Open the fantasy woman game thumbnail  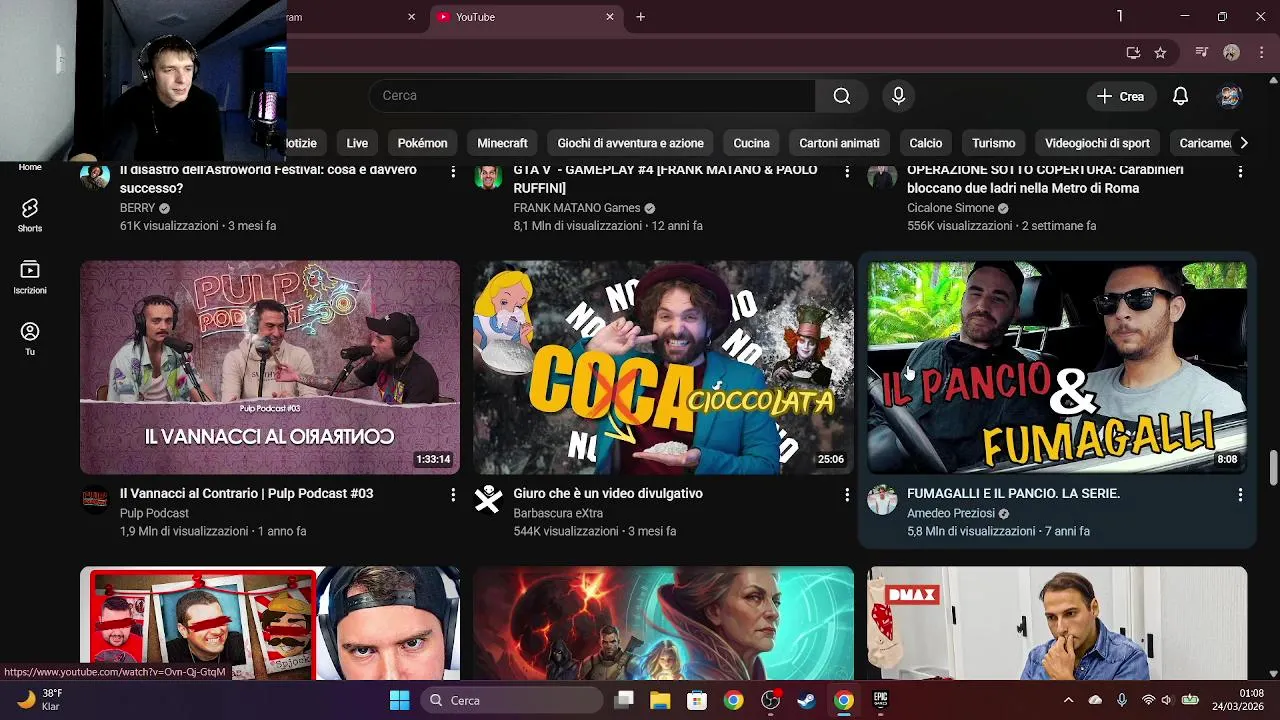click(x=664, y=623)
